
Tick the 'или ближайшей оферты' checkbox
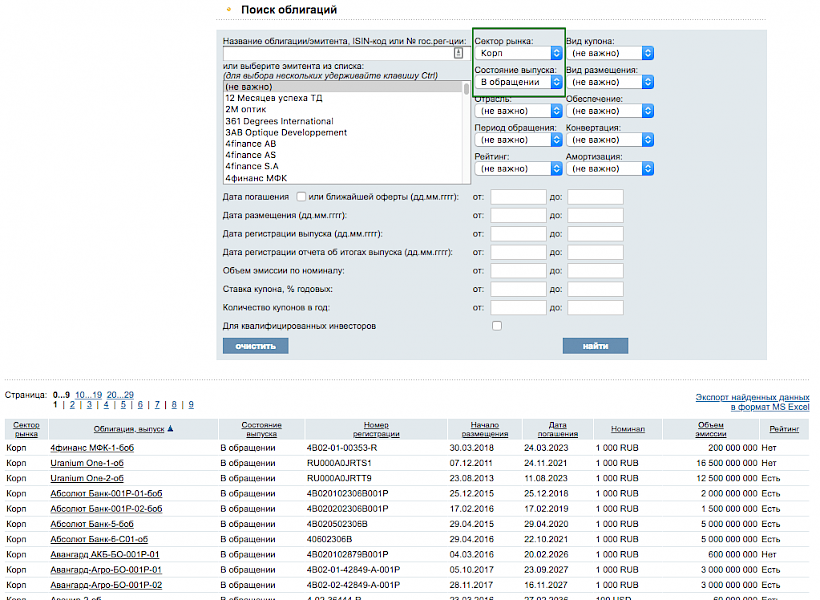tap(301, 197)
